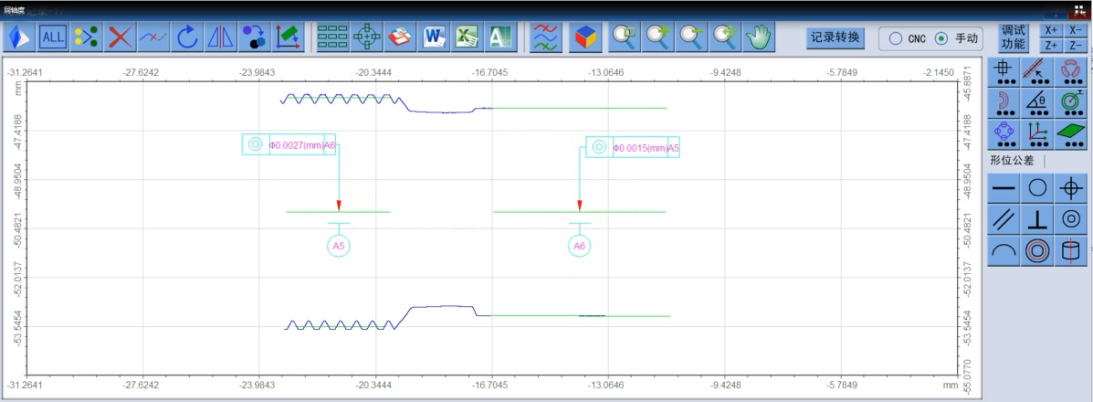1093x402 pixels.
Task: Click the mirror flip icon
Action: coord(220,38)
